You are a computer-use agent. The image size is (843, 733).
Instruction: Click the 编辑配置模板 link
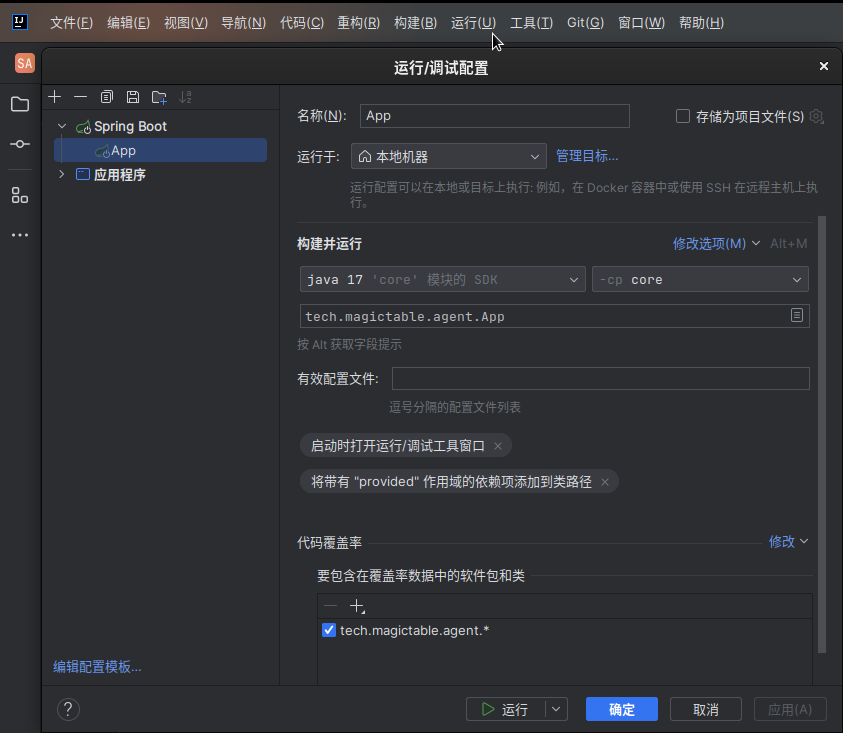[x=97, y=667]
